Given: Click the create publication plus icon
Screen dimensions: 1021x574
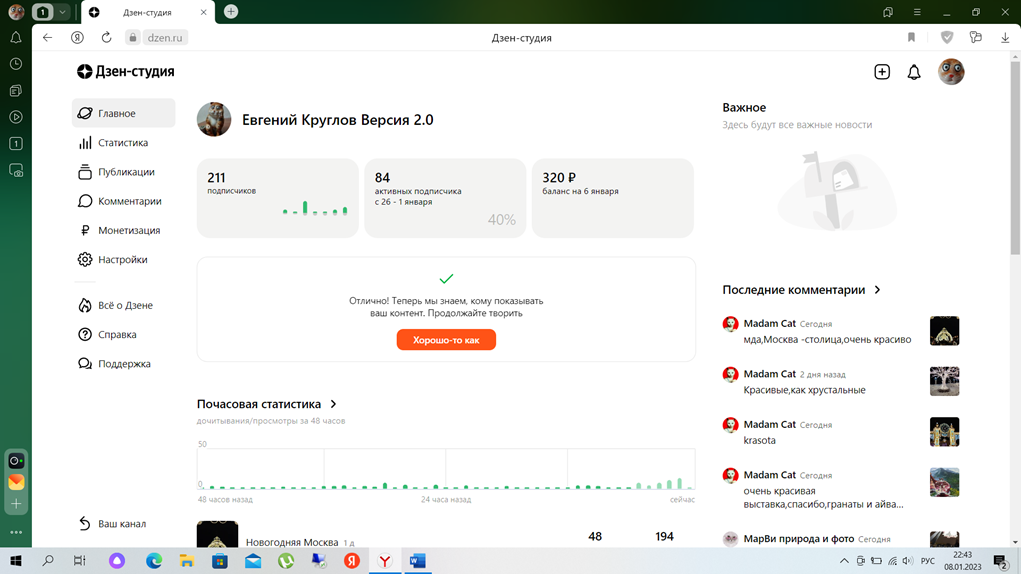Looking at the screenshot, I should tap(882, 72).
